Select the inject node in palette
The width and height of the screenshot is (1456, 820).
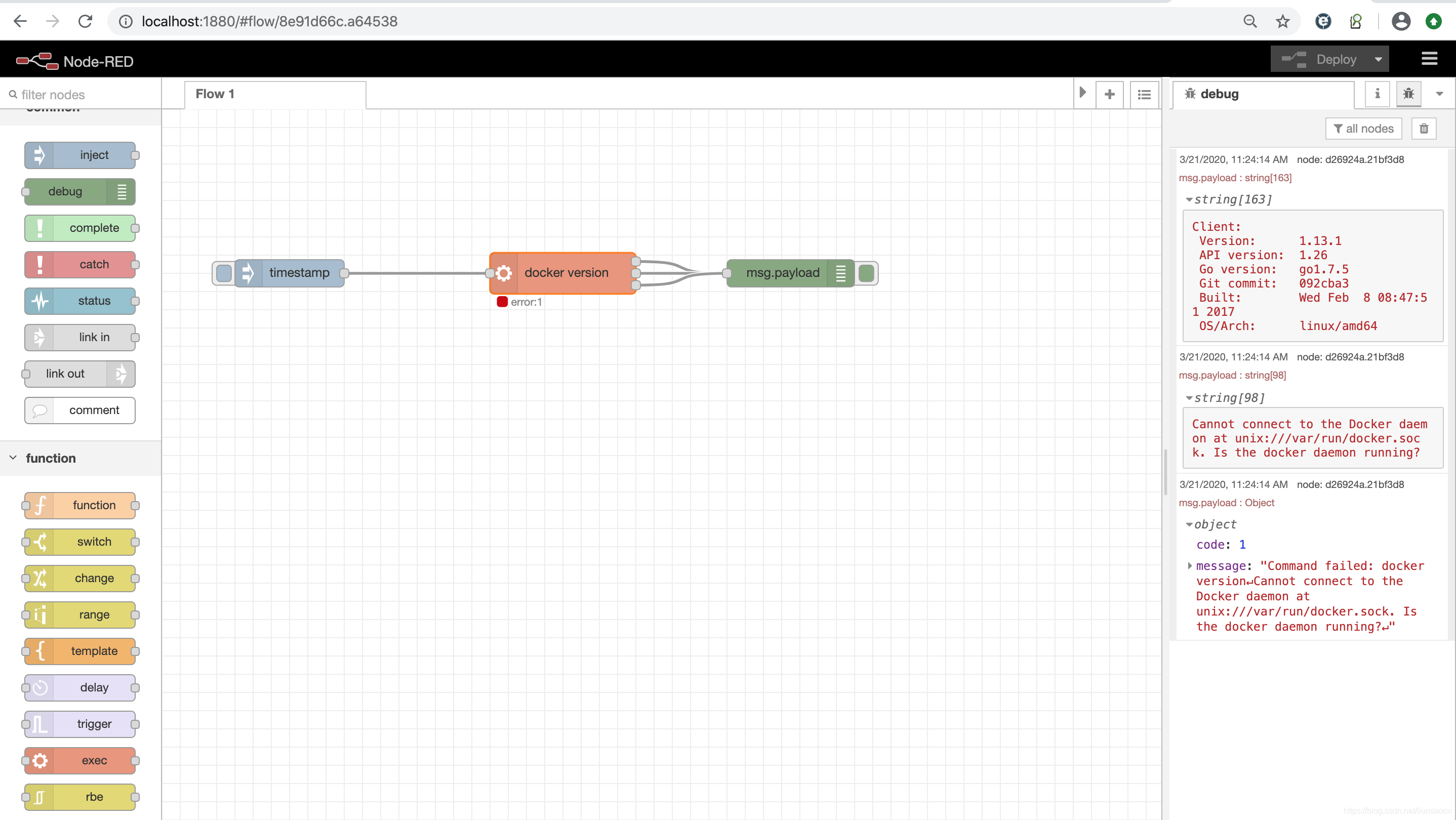[80, 155]
